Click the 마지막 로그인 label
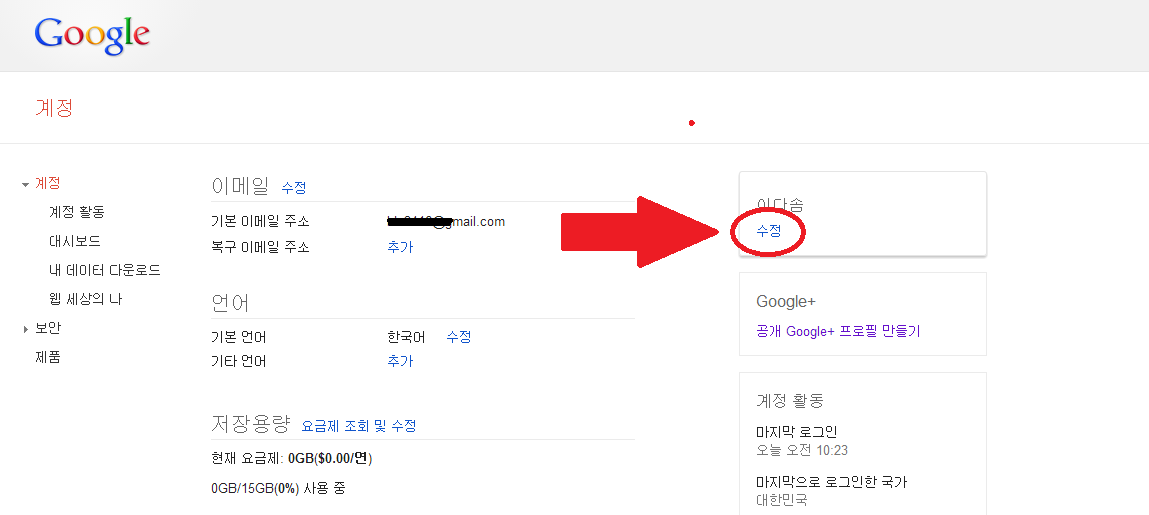 [x=797, y=432]
